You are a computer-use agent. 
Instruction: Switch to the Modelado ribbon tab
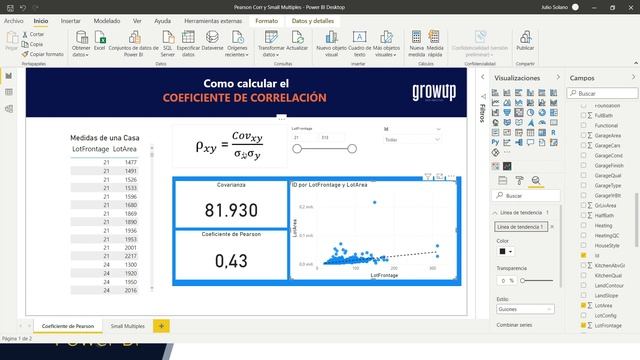click(x=107, y=21)
